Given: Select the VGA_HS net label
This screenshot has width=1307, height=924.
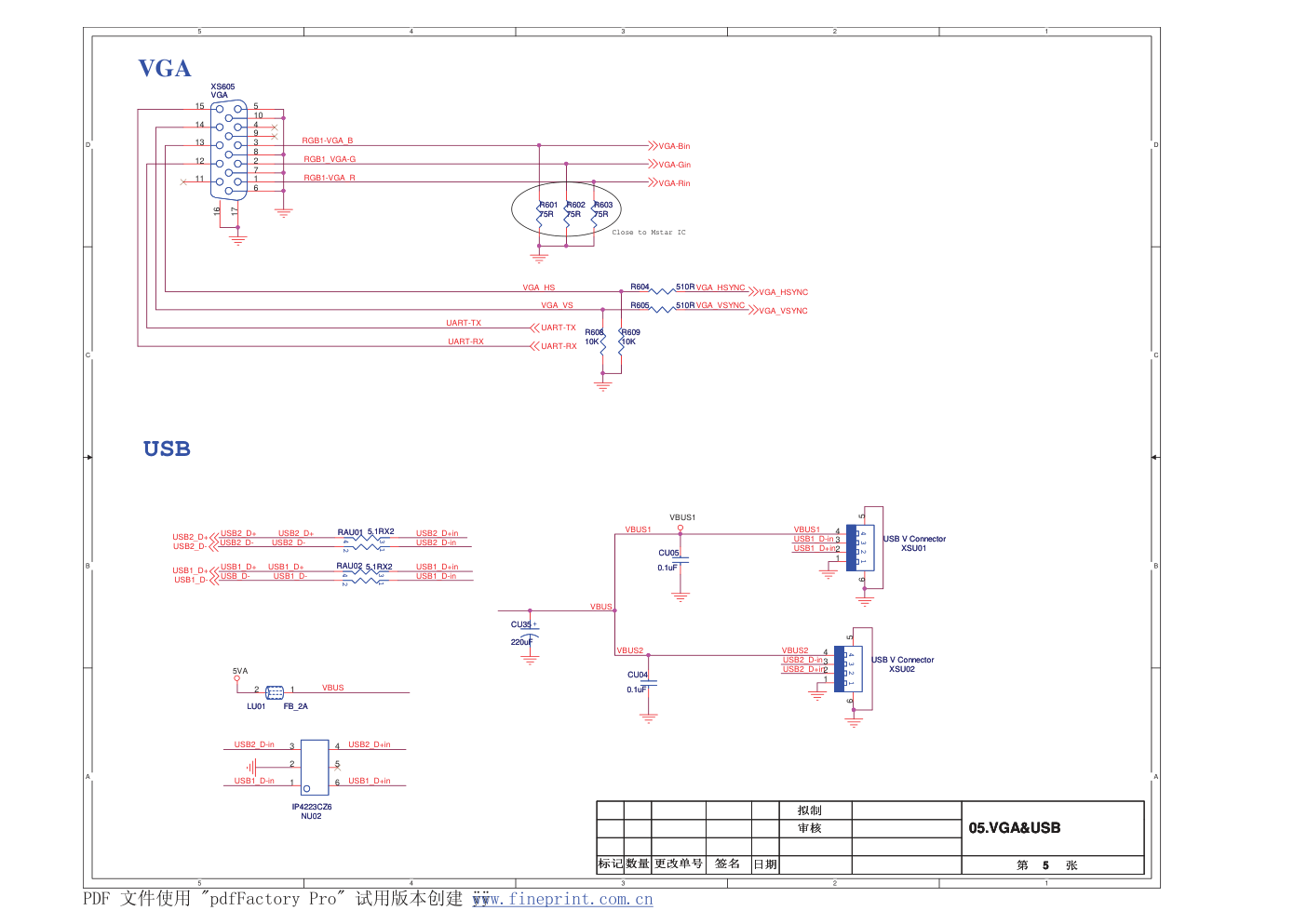Looking at the screenshot, I should click(x=539, y=288).
